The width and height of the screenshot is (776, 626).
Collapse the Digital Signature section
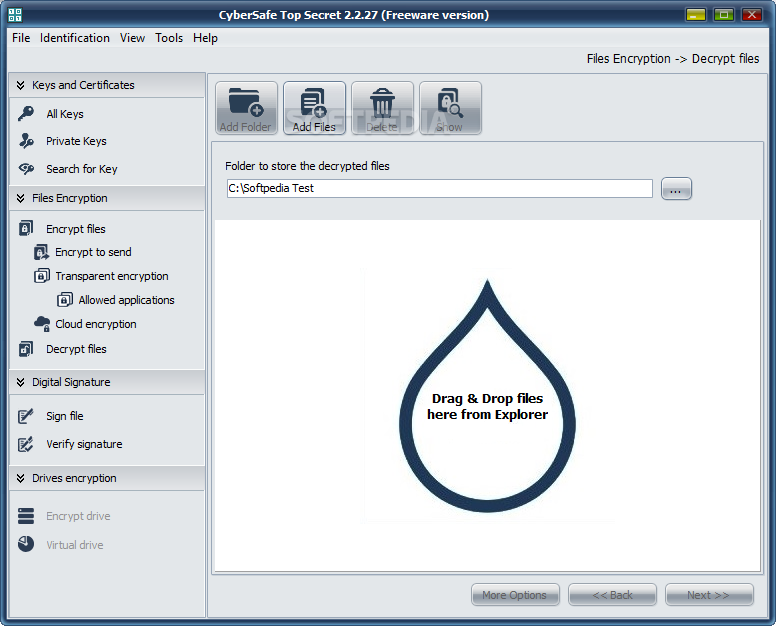click(107, 382)
